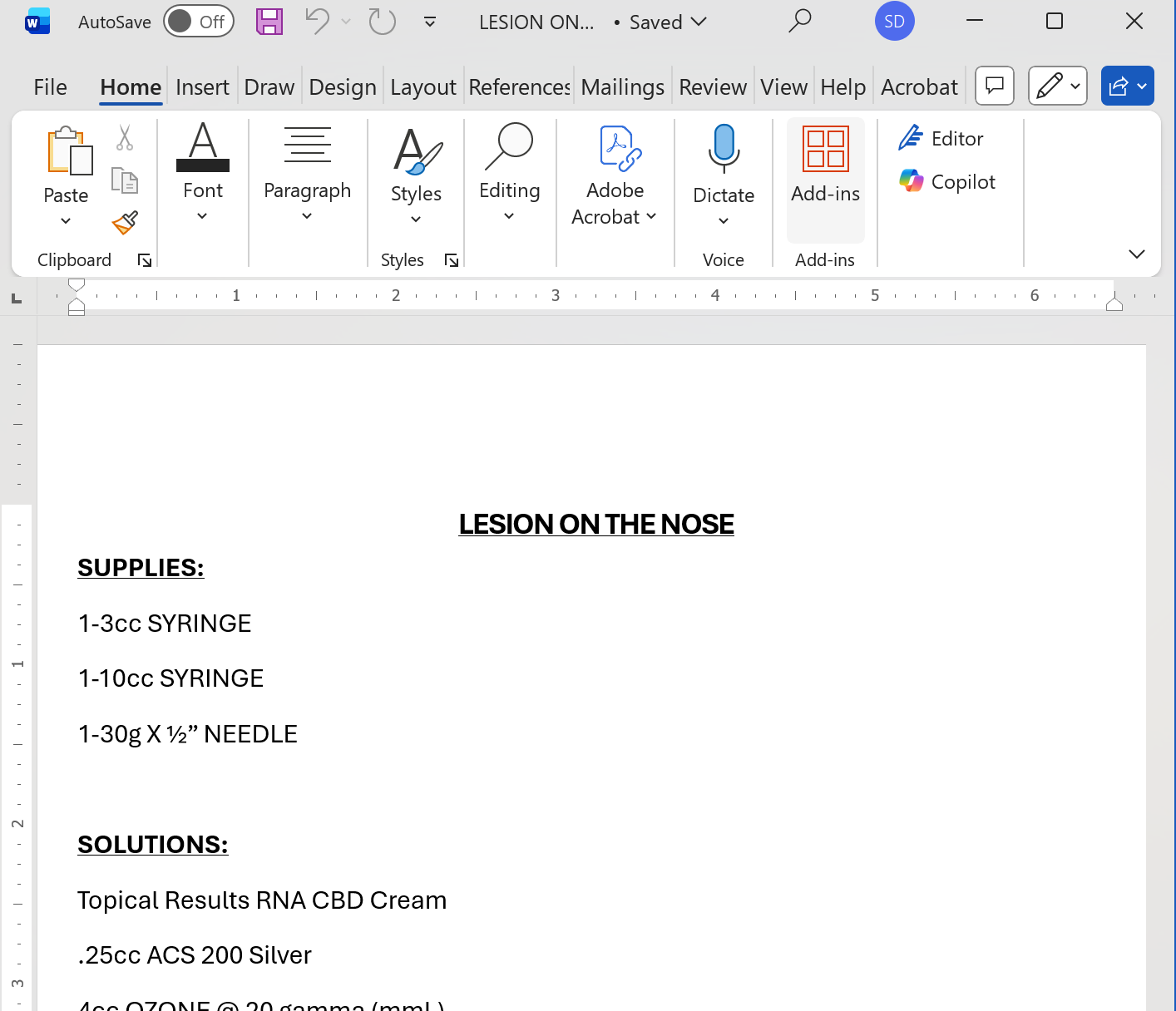Click the Cut scissors icon
Screen dimensions: 1176x1011
click(126, 137)
